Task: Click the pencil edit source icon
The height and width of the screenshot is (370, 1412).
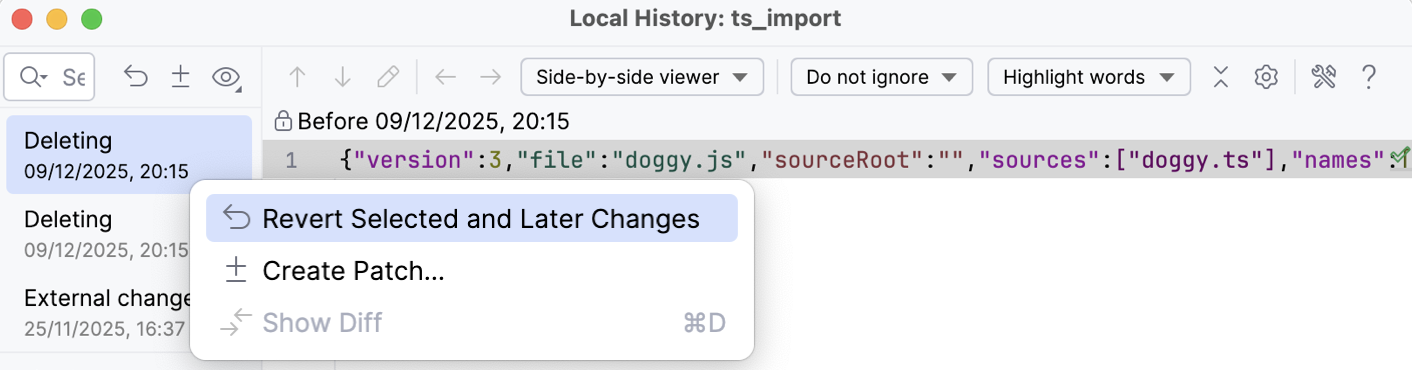Action: pyautogui.click(x=388, y=77)
